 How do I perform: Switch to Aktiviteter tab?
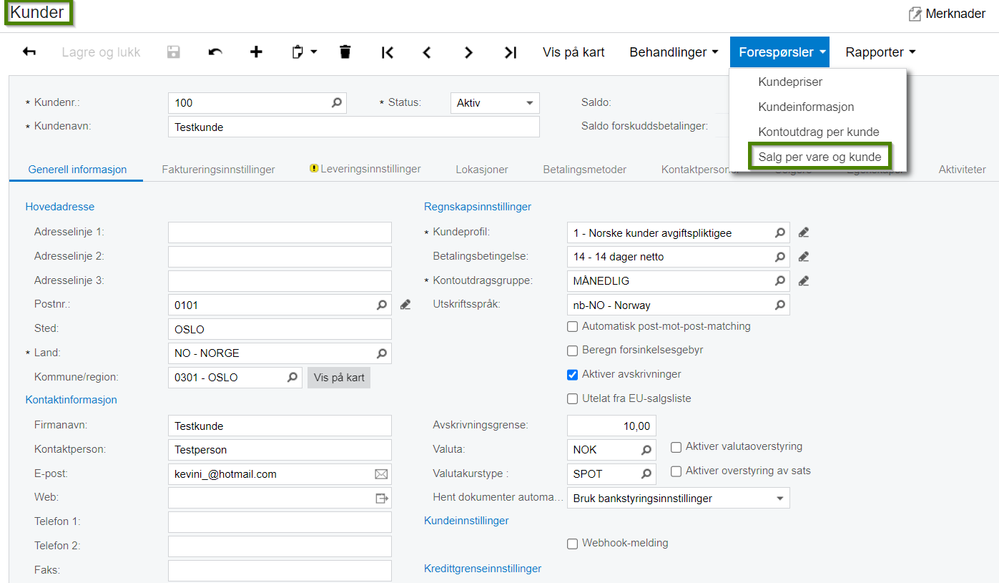pyautogui.click(x=961, y=169)
